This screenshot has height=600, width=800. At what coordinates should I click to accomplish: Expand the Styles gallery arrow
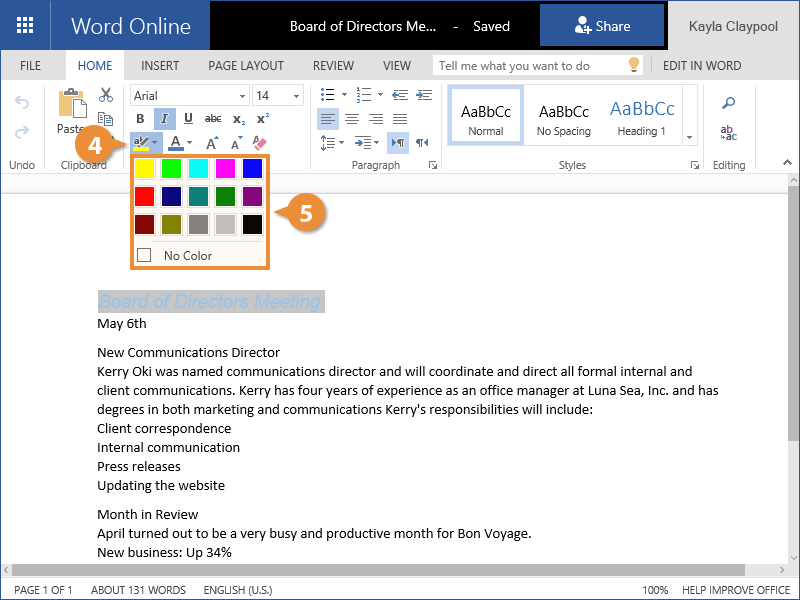pyautogui.click(x=689, y=137)
